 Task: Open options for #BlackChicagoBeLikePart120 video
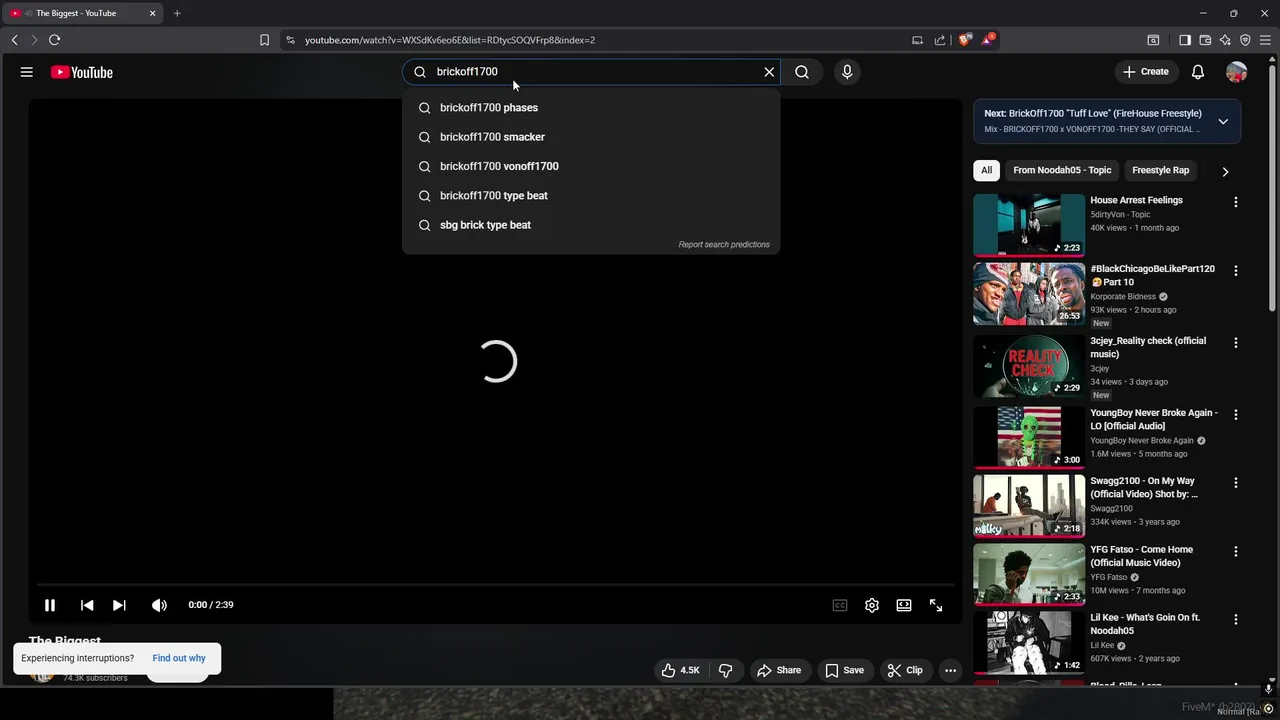click(1236, 271)
